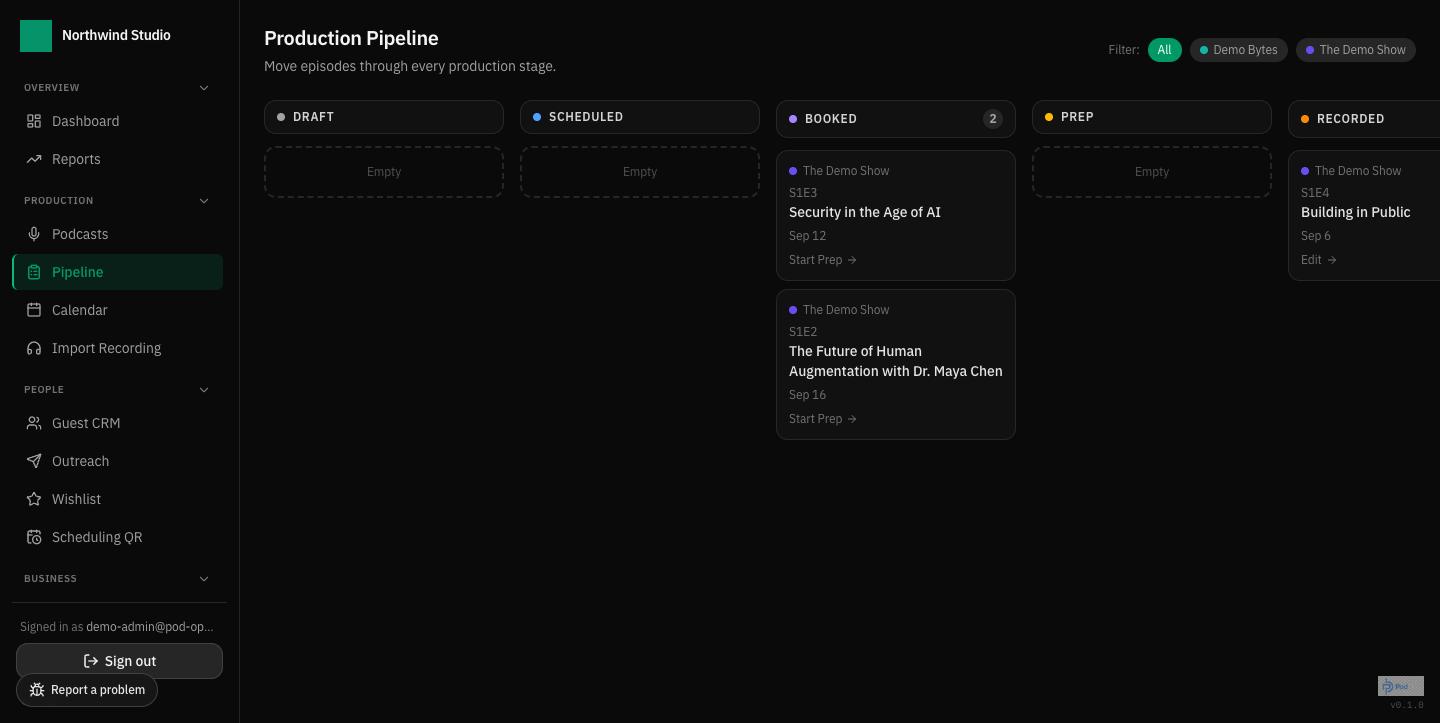
Task: Click the green Northwind Studio logo
Action: [x=36, y=35]
